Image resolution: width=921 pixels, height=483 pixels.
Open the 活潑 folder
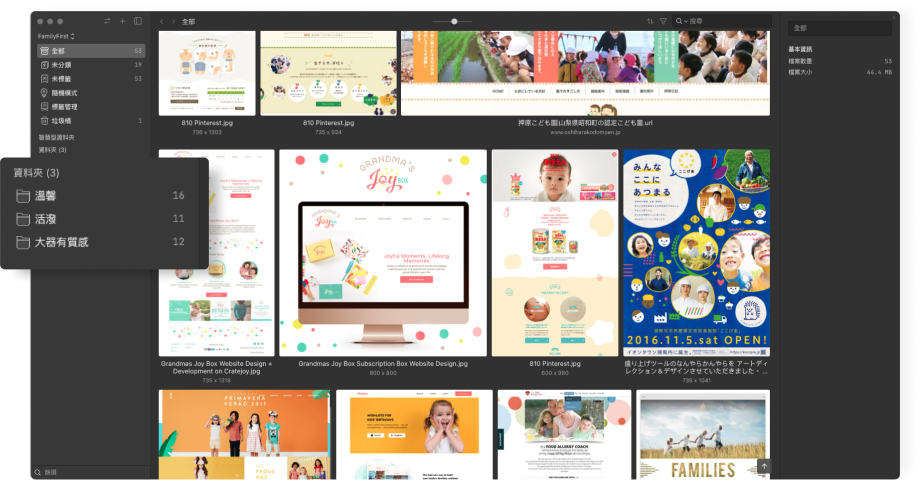click(46, 219)
